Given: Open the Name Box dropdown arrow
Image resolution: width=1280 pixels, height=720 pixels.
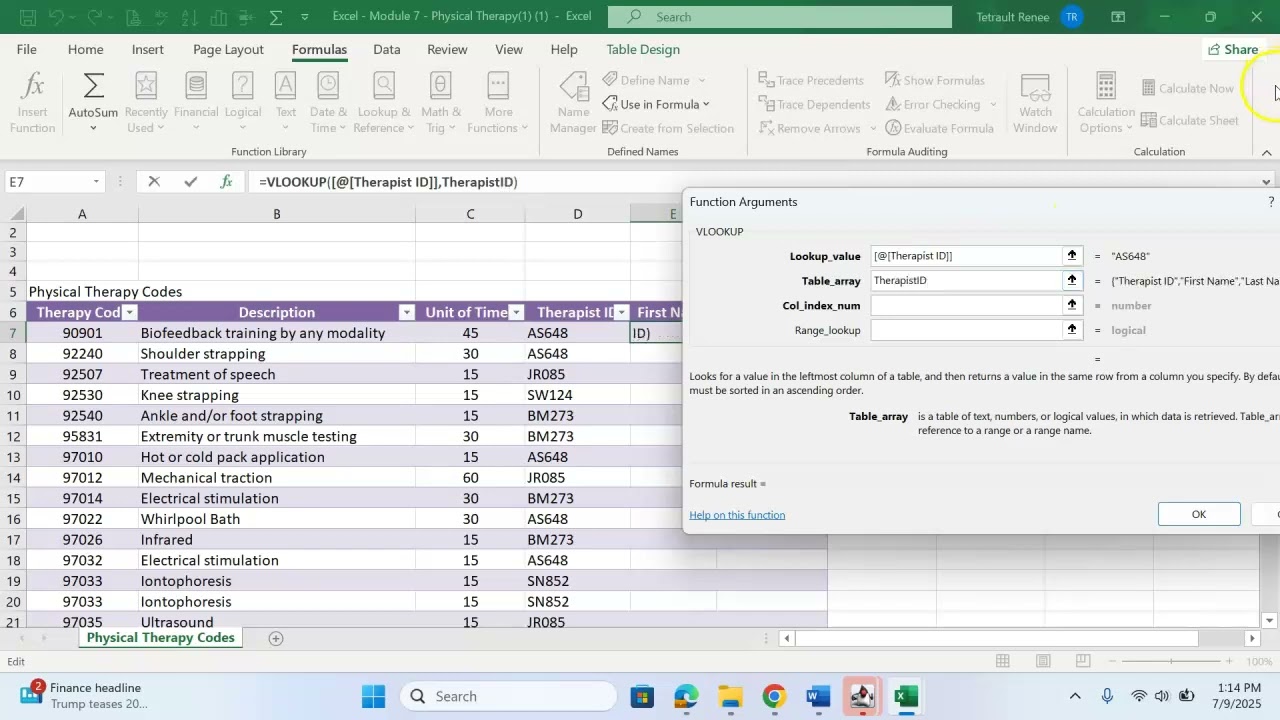Looking at the screenshot, I should [x=96, y=182].
